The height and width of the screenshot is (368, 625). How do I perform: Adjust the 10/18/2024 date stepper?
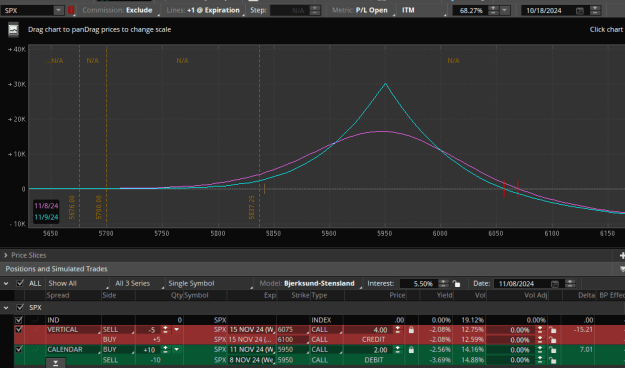[x=595, y=11]
